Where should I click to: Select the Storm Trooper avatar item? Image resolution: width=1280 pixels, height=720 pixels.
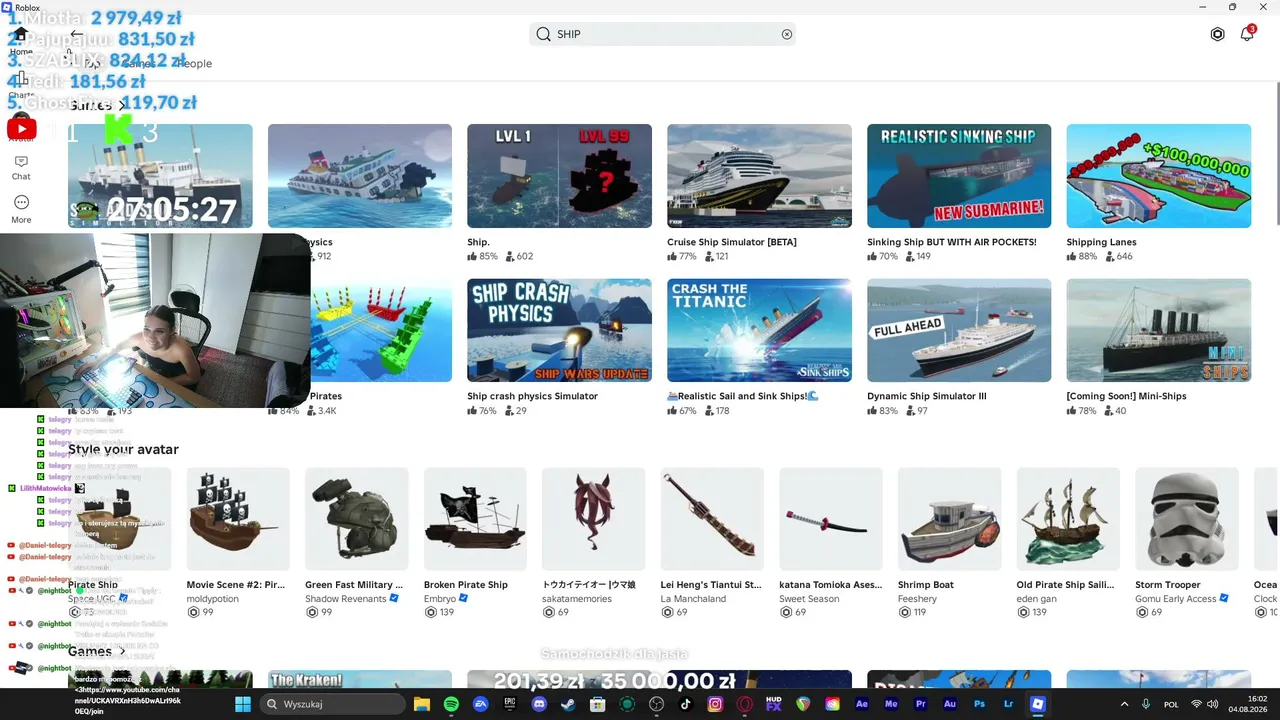[x=1187, y=519]
